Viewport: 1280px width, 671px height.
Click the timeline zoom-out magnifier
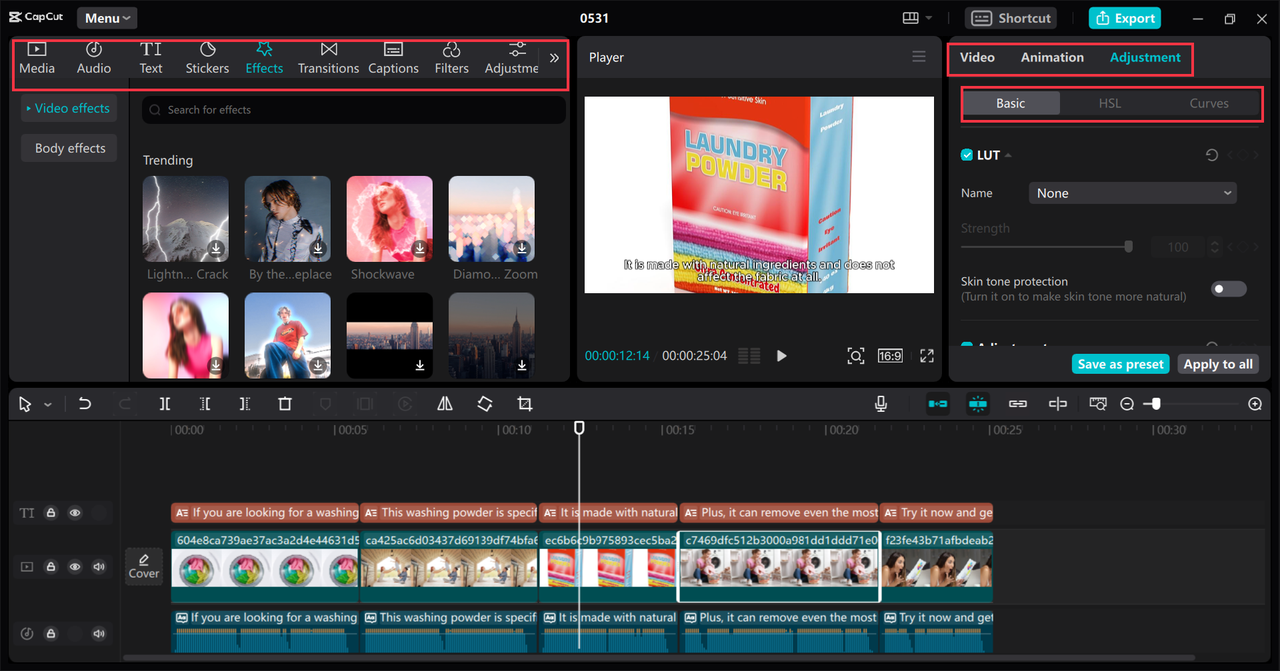1127,404
